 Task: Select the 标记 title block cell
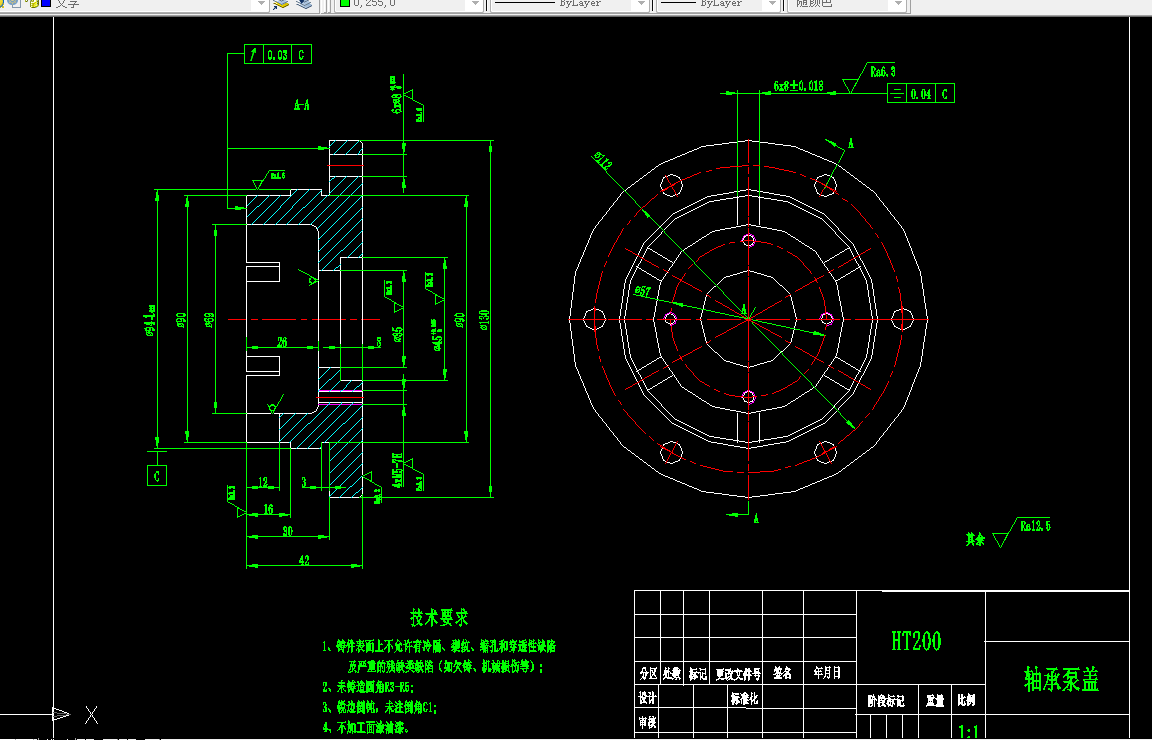pyautogui.click(x=696, y=673)
